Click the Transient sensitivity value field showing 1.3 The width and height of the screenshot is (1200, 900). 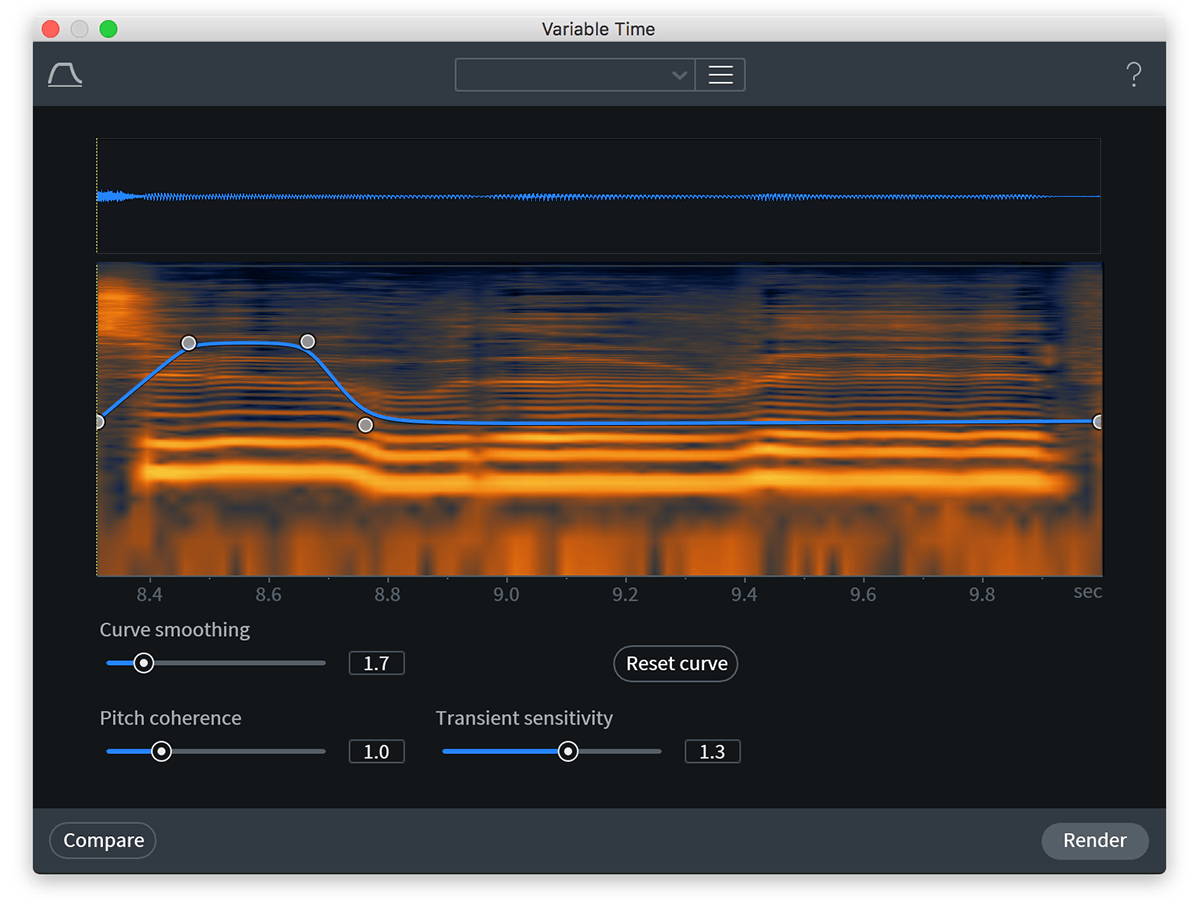(x=712, y=750)
